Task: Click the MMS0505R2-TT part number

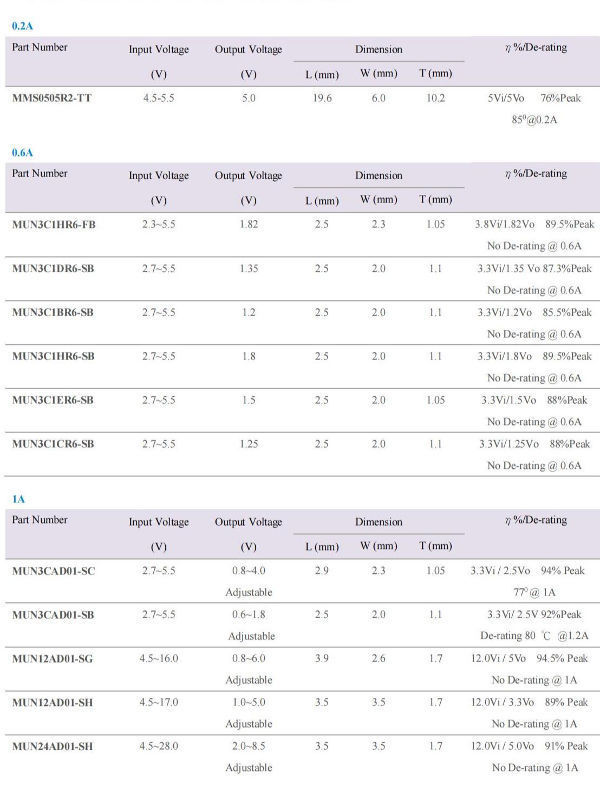Action: 53,98
